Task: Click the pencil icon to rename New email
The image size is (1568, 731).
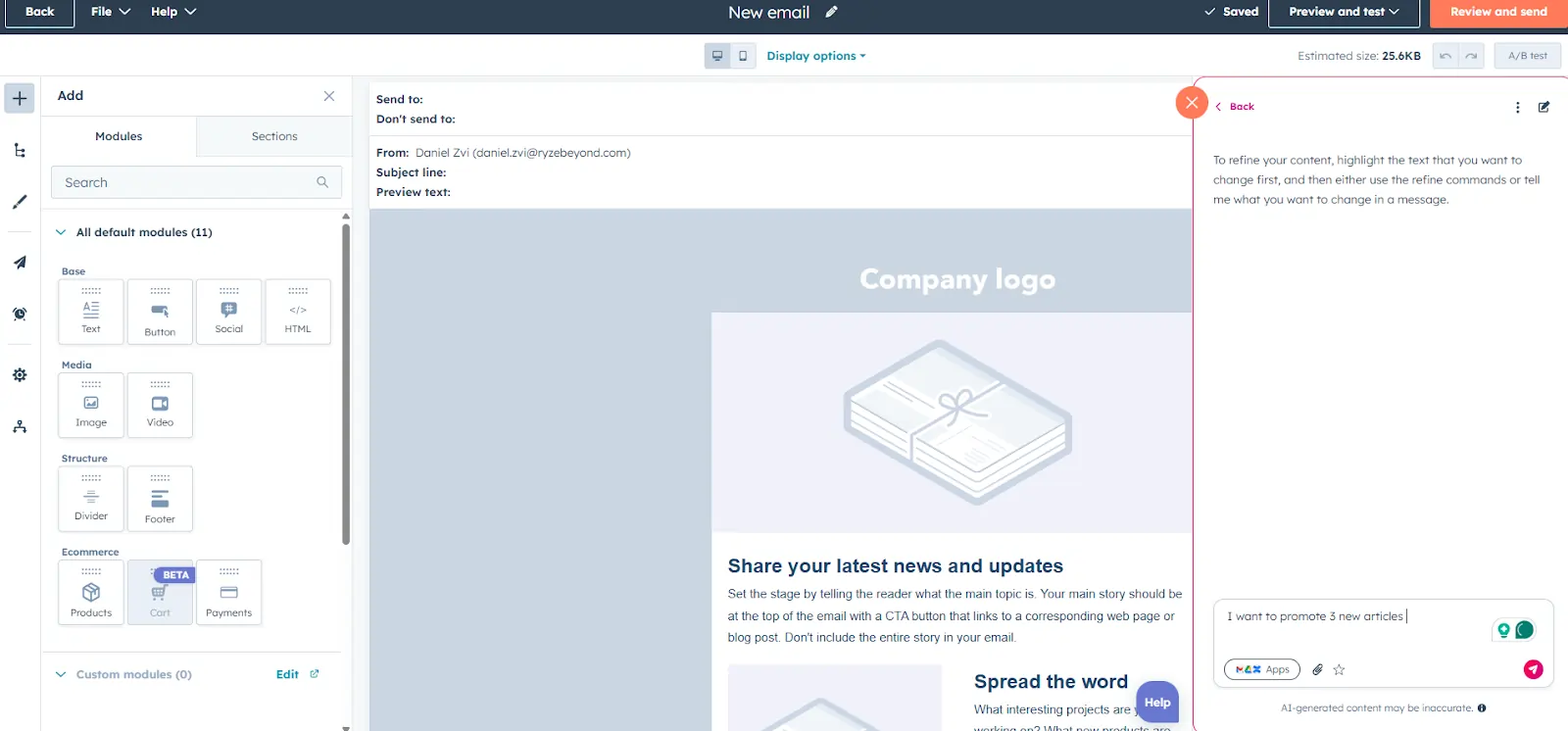Action: click(x=831, y=12)
